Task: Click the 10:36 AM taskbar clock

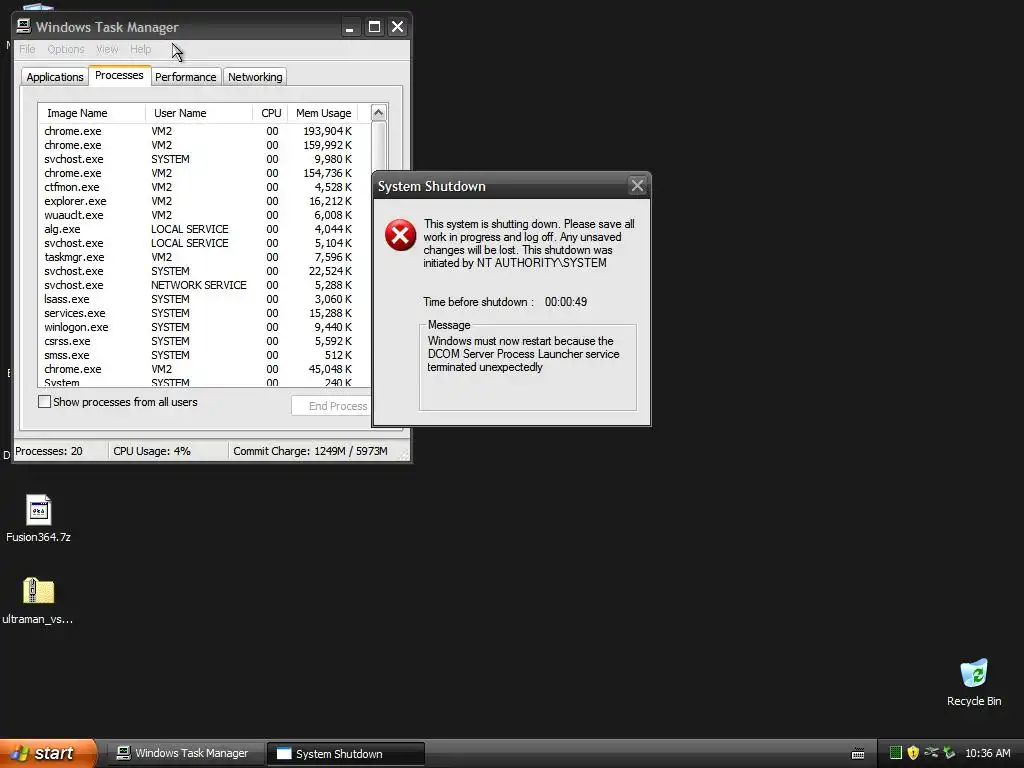Action: (x=987, y=753)
